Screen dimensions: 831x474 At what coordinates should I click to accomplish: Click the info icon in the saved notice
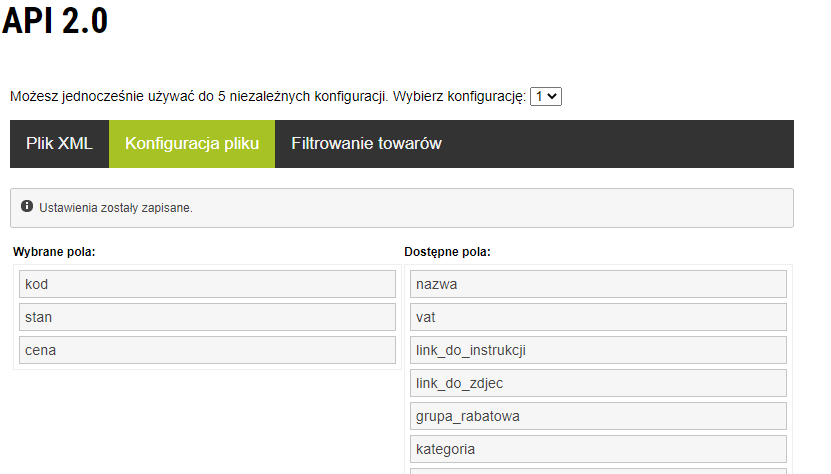click(x=27, y=206)
